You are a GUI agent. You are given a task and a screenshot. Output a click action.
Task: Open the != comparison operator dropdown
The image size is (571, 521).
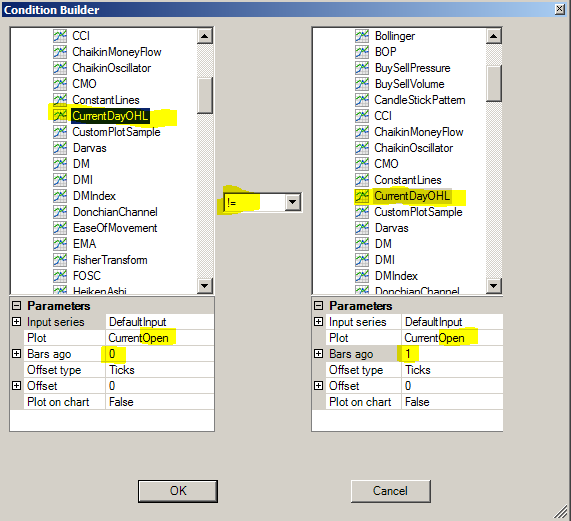(293, 202)
